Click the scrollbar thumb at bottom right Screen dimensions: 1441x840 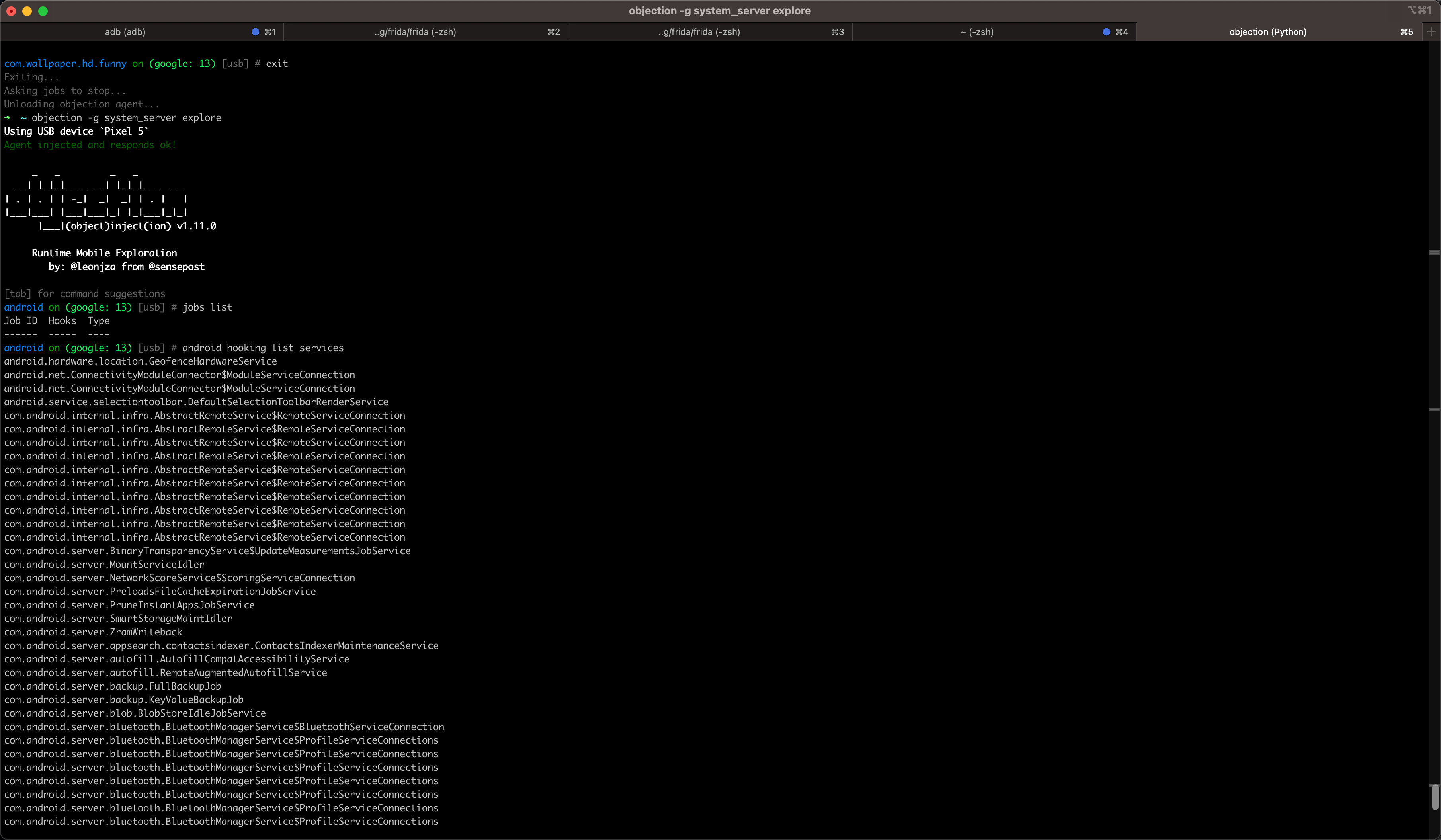click(x=1435, y=797)
